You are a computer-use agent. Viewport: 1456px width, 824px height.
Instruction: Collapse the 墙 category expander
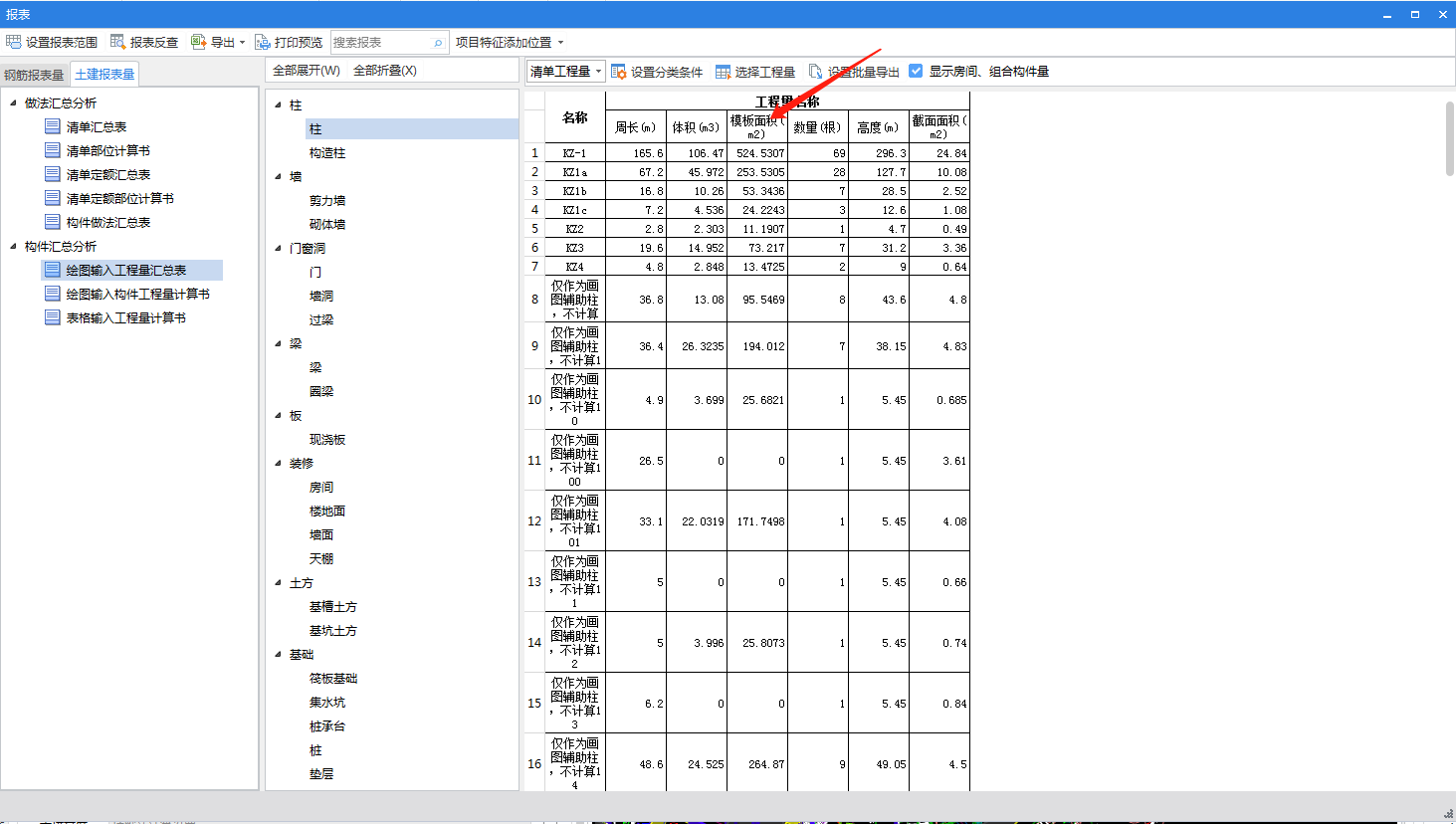coord(279,176)
